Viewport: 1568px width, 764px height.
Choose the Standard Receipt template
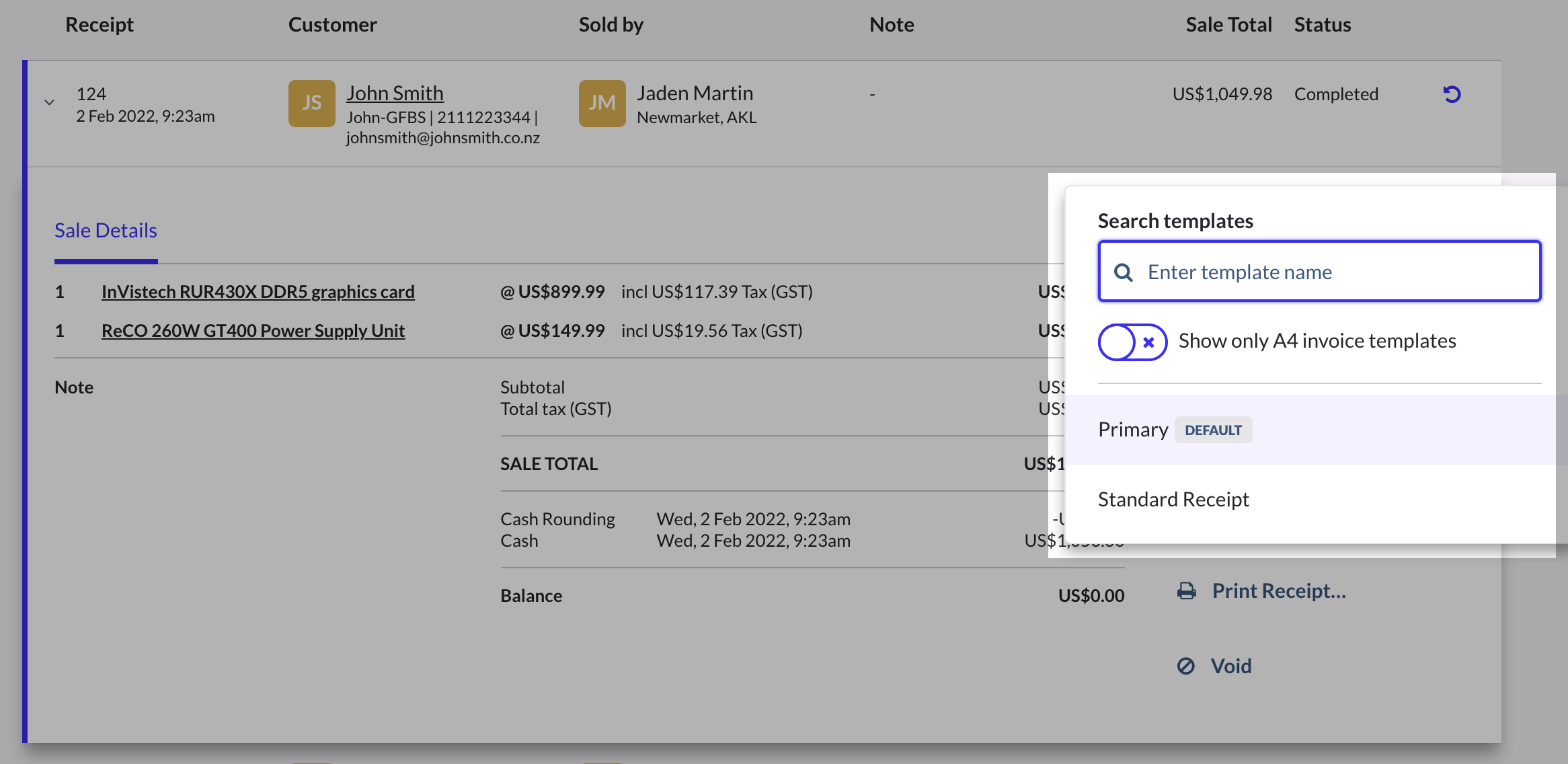click(1173, 499)
